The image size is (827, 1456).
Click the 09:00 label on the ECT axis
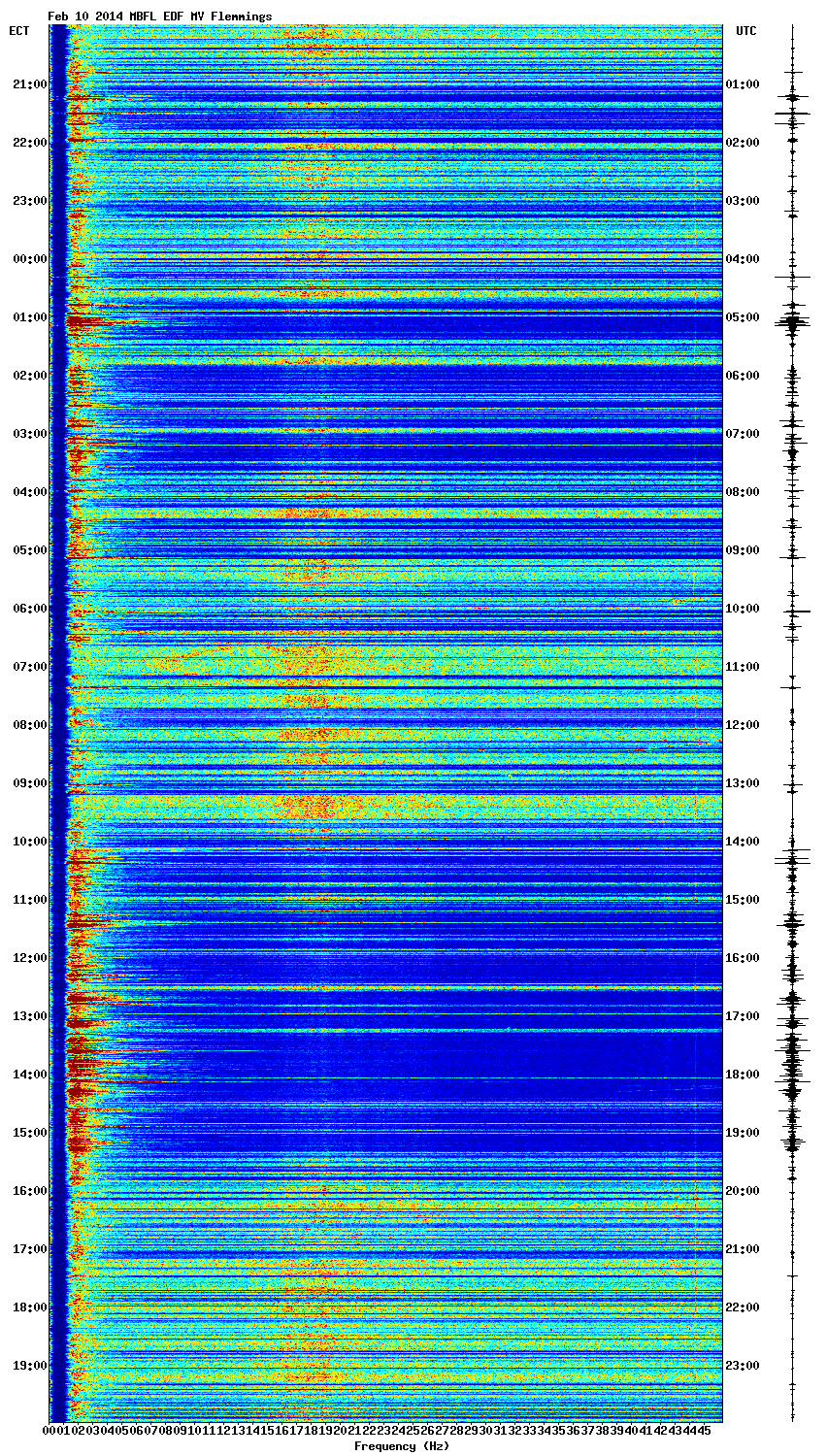(x=29, y=783)
